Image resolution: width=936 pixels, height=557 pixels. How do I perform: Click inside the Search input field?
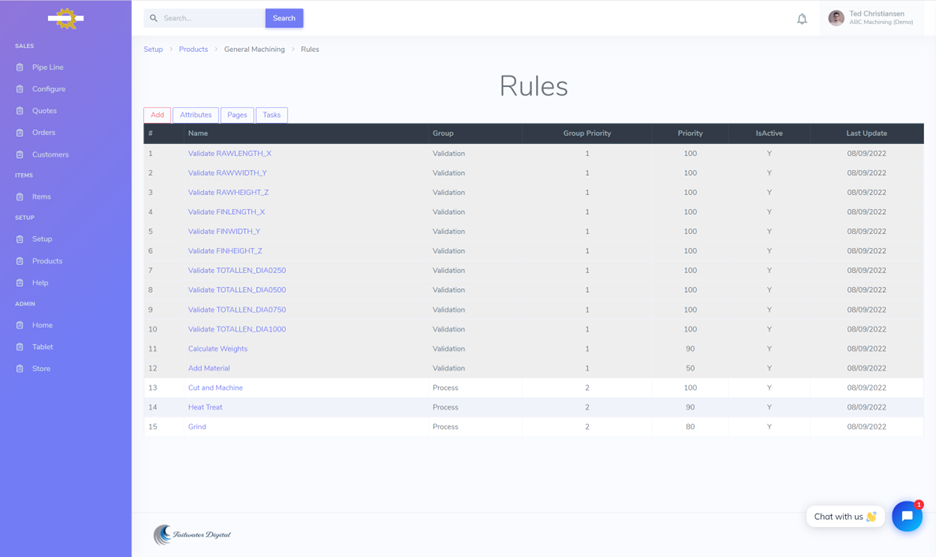[x=210, y=18]
